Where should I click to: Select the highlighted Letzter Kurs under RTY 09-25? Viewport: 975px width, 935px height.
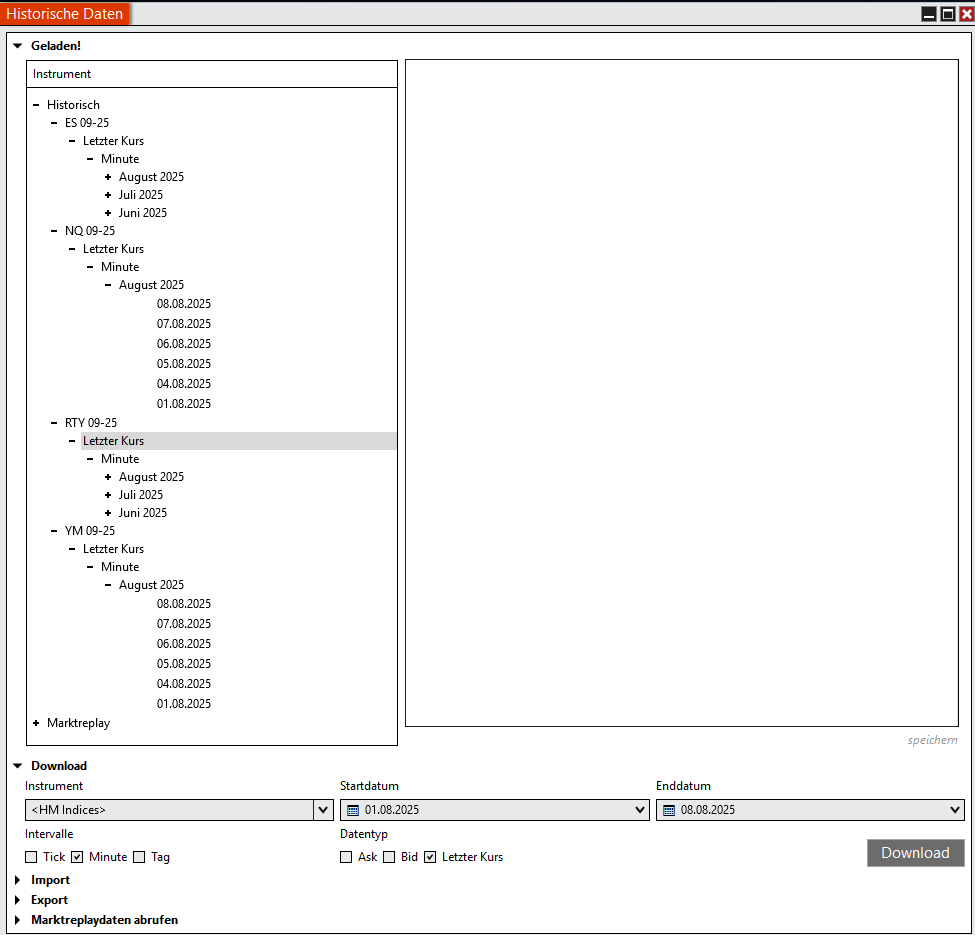114,441
